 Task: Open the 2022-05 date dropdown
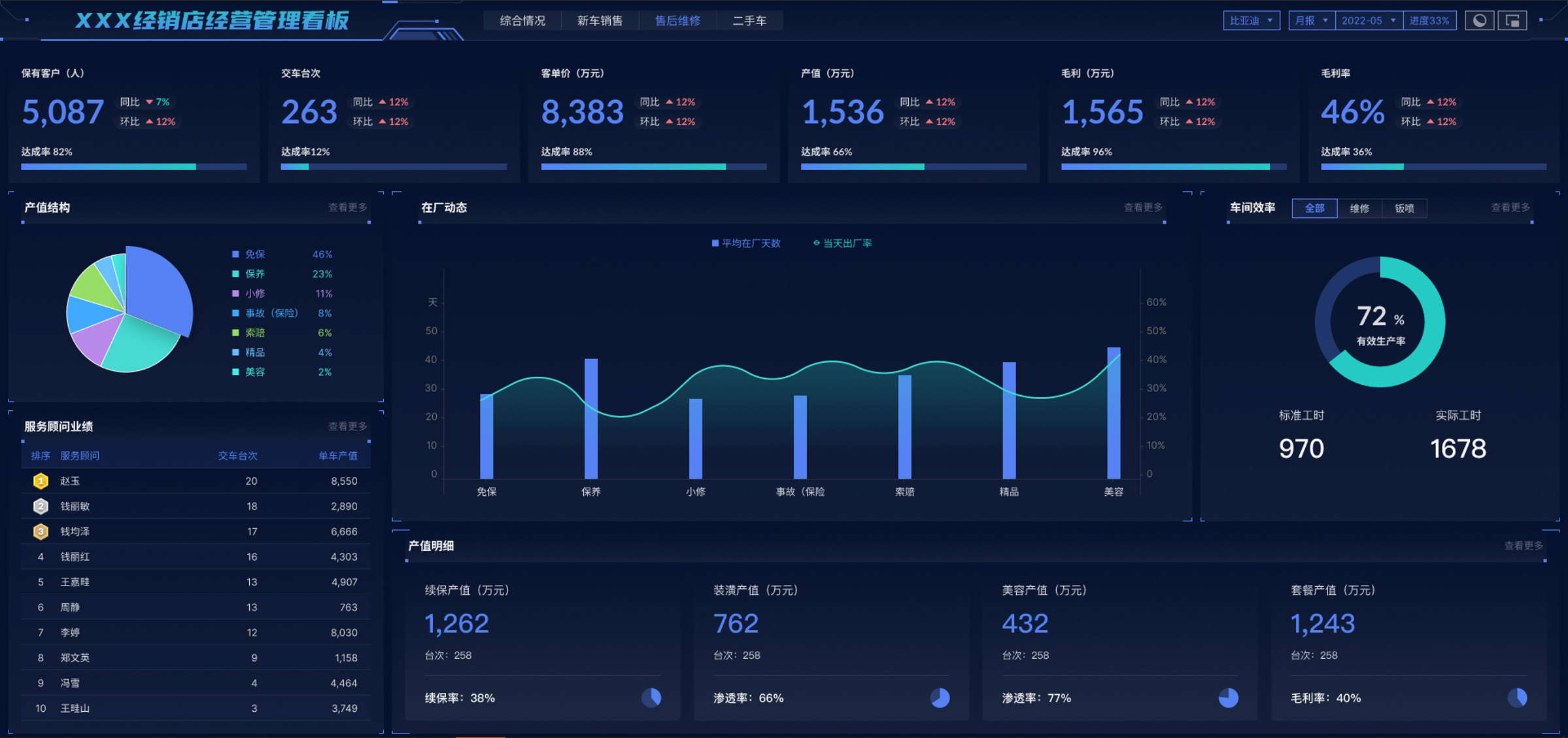coord(1368,21)
